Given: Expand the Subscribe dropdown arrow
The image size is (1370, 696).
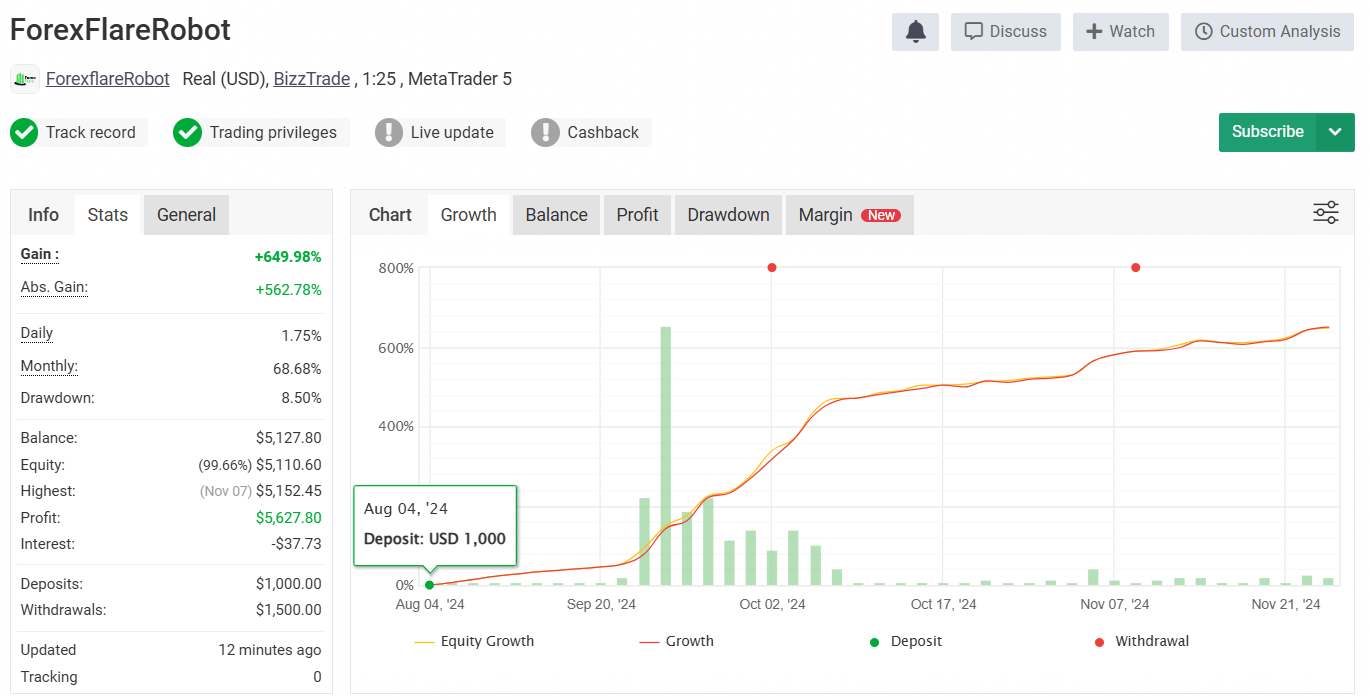Looking at the screenshot, I should click(x=1335, y=132).
